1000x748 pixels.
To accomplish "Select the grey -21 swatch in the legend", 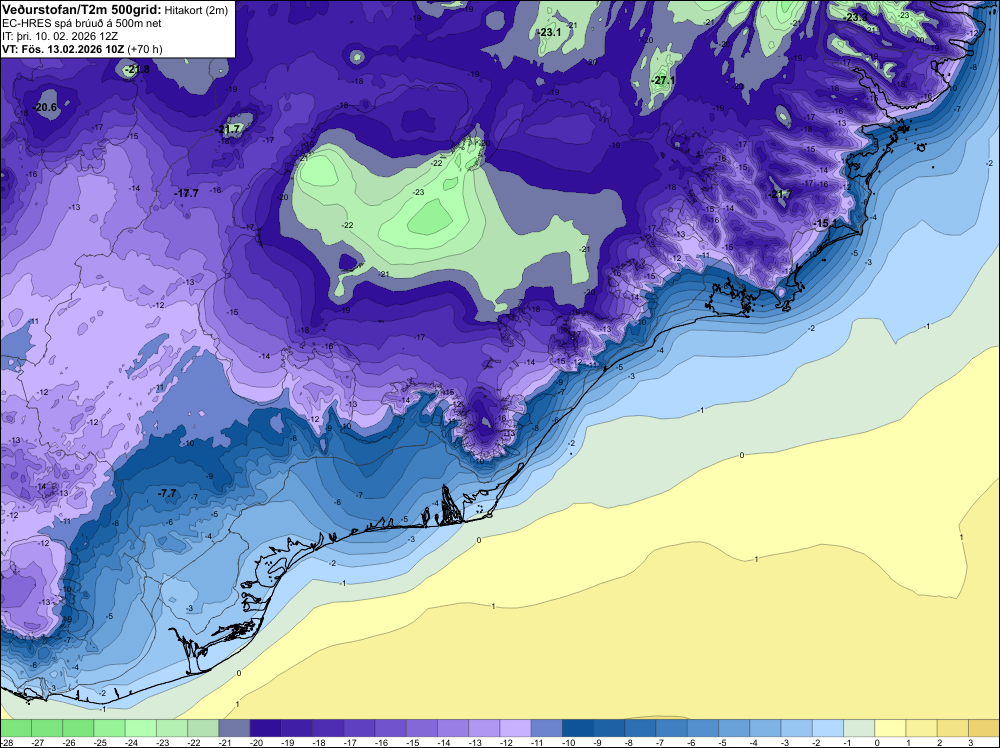I will click(x=234, y=728).
